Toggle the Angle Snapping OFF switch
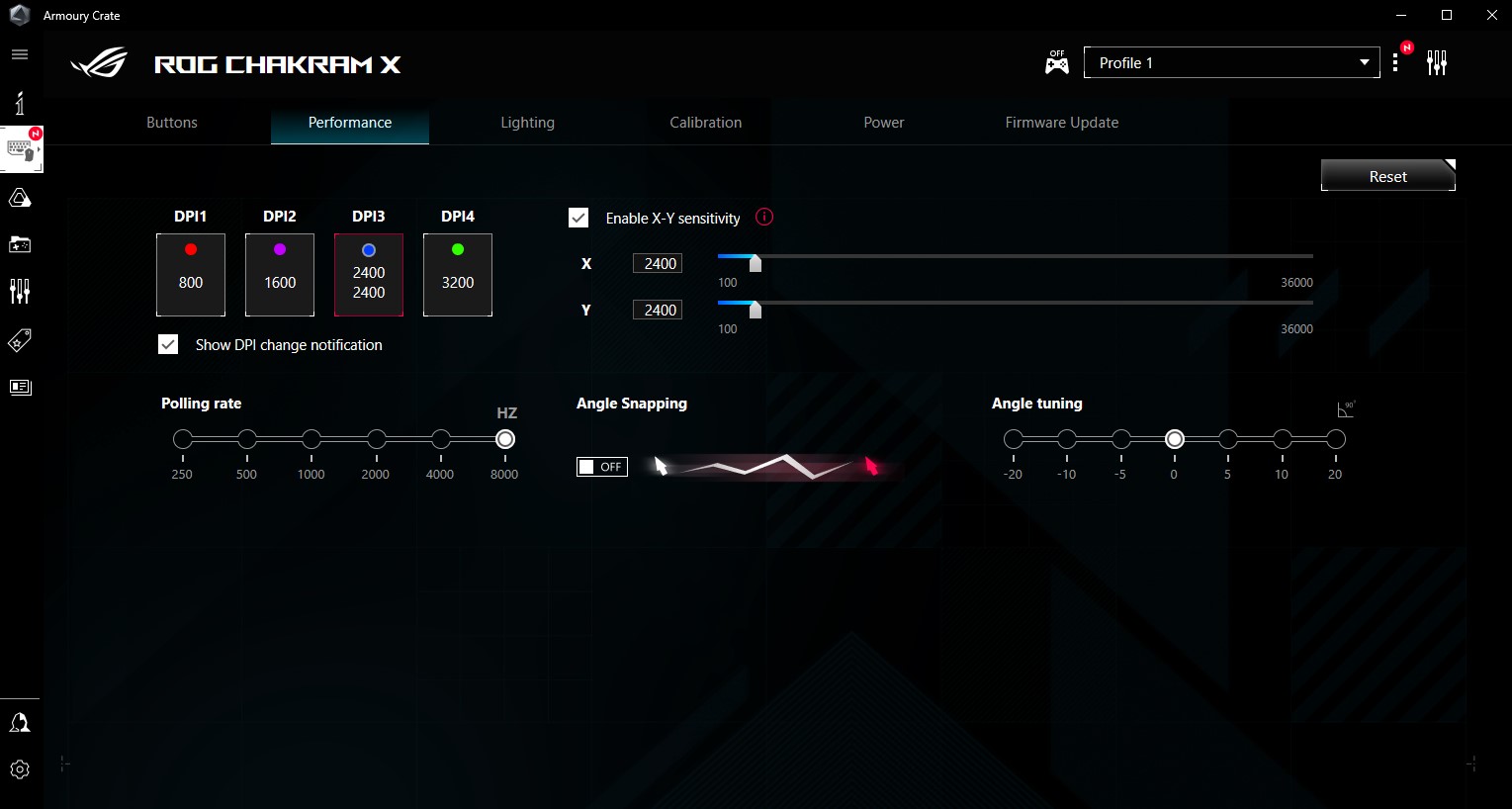 [602, 467]
